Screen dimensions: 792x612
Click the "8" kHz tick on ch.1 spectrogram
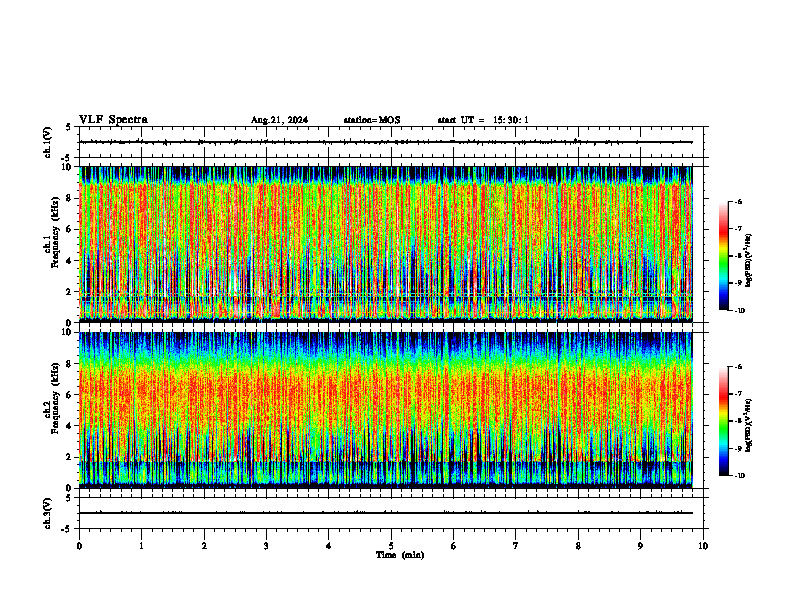tap(69, 198)
